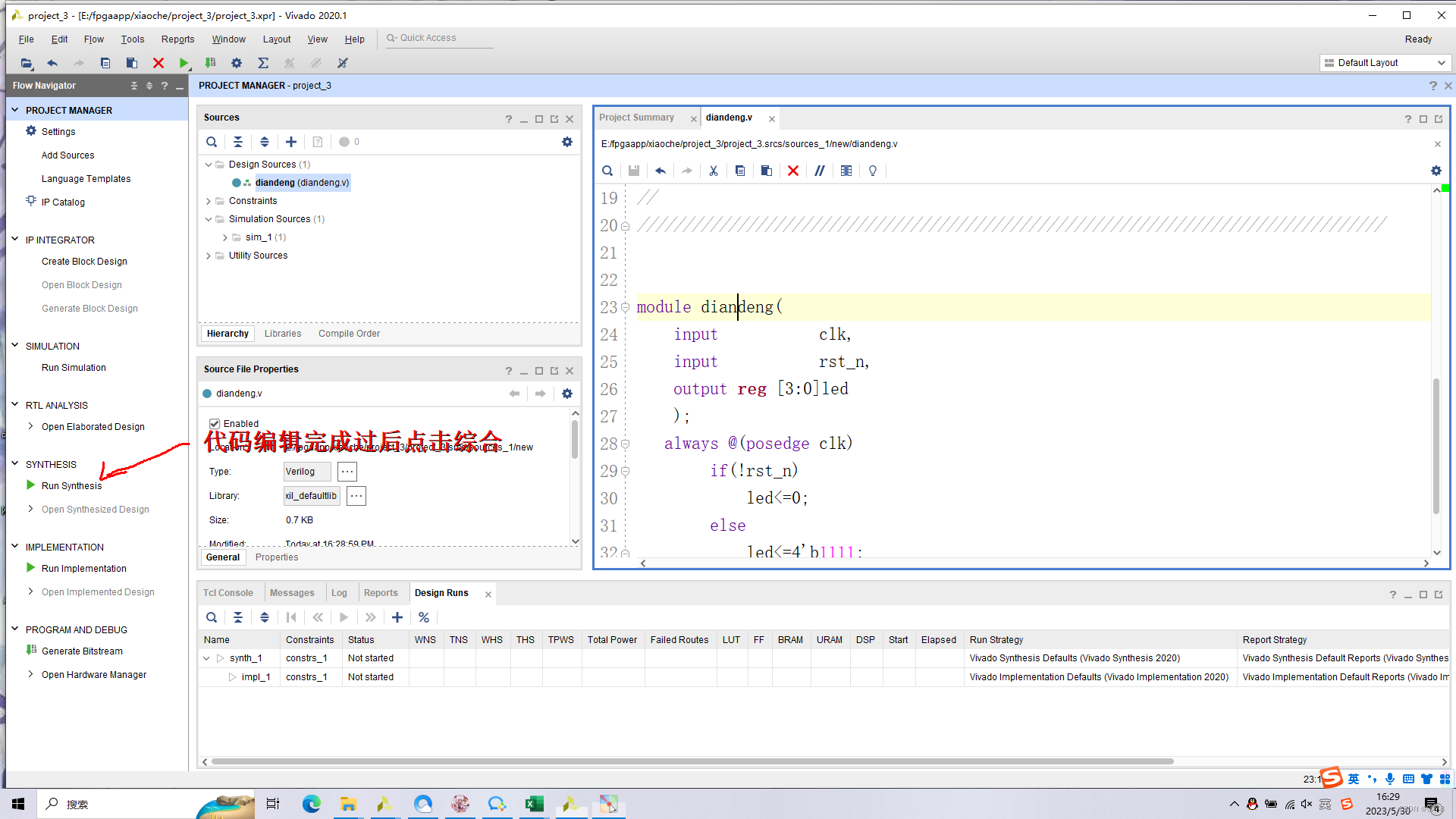Switch to the Tcl Console tab
This screenshot has height=819, width=1456.
point(227,593)
